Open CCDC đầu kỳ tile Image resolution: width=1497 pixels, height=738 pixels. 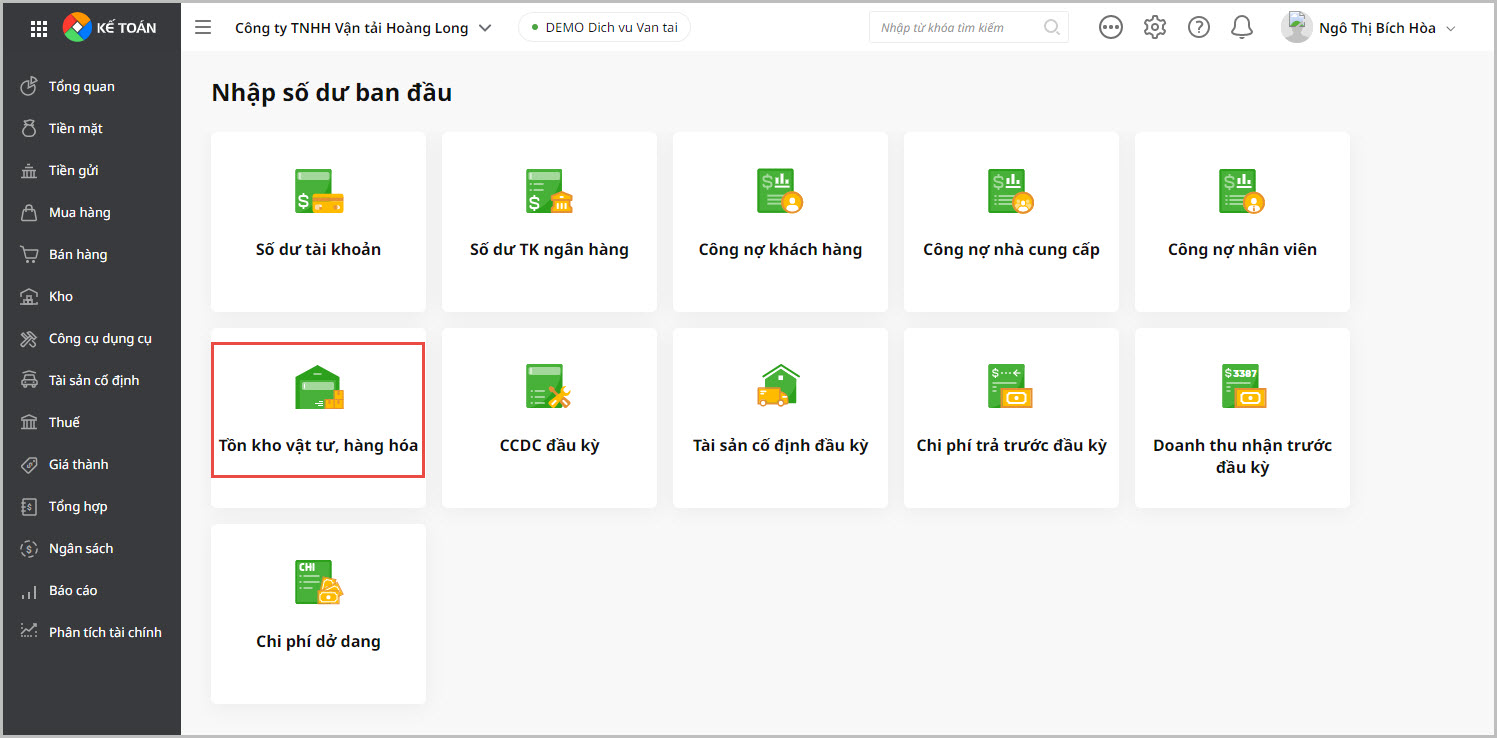tap(549, 418)
